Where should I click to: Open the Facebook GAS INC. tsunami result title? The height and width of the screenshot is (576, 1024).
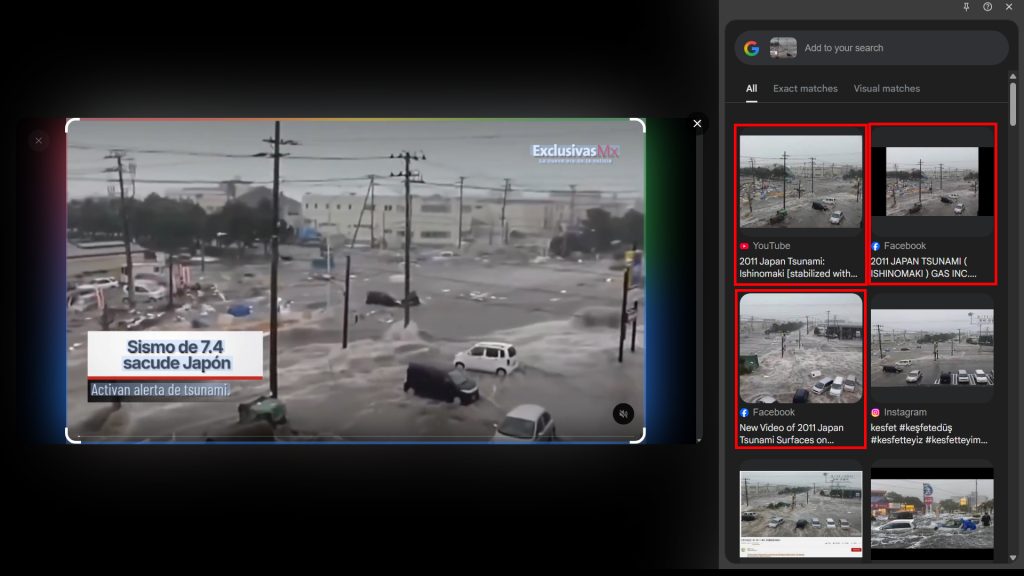[x=930, y=266]
